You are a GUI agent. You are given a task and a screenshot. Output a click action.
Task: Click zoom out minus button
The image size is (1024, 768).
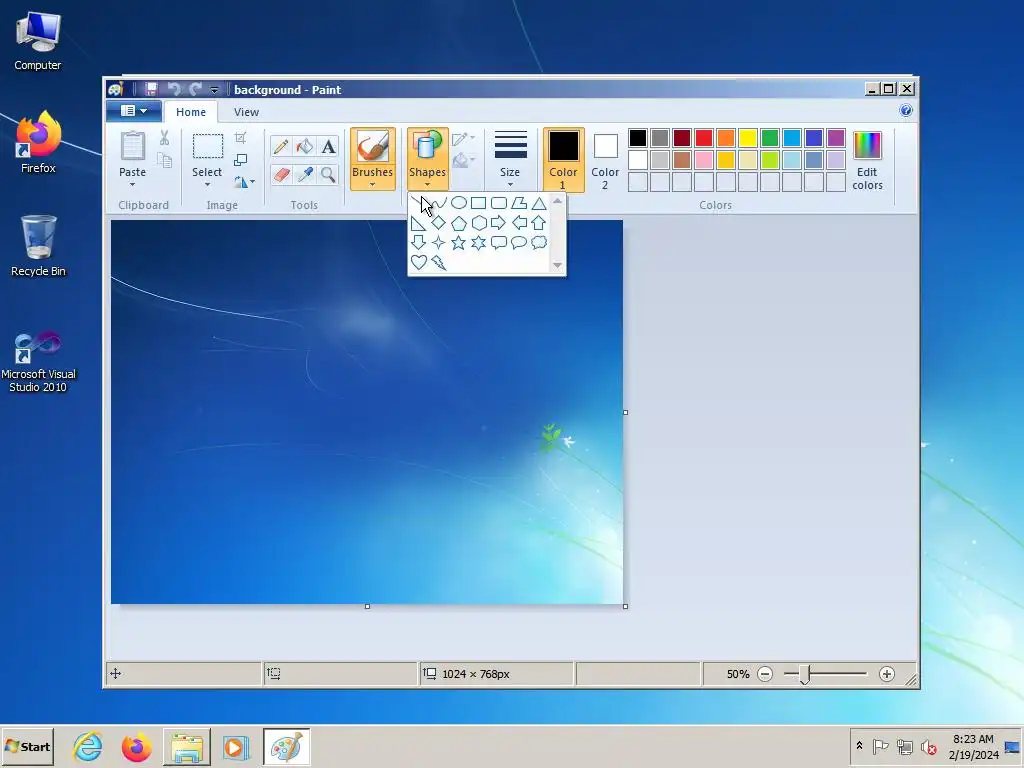[x=765, y=674]
